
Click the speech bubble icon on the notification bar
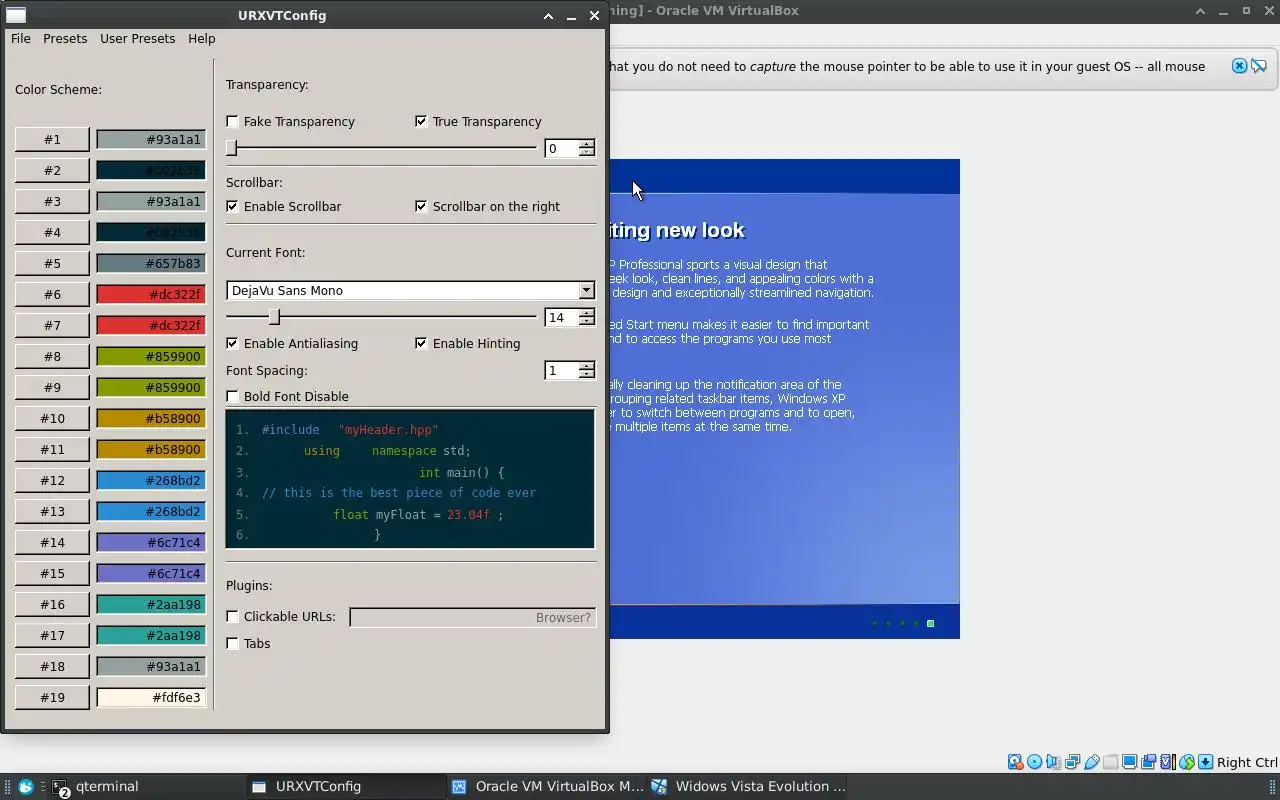click(1259, 66)
